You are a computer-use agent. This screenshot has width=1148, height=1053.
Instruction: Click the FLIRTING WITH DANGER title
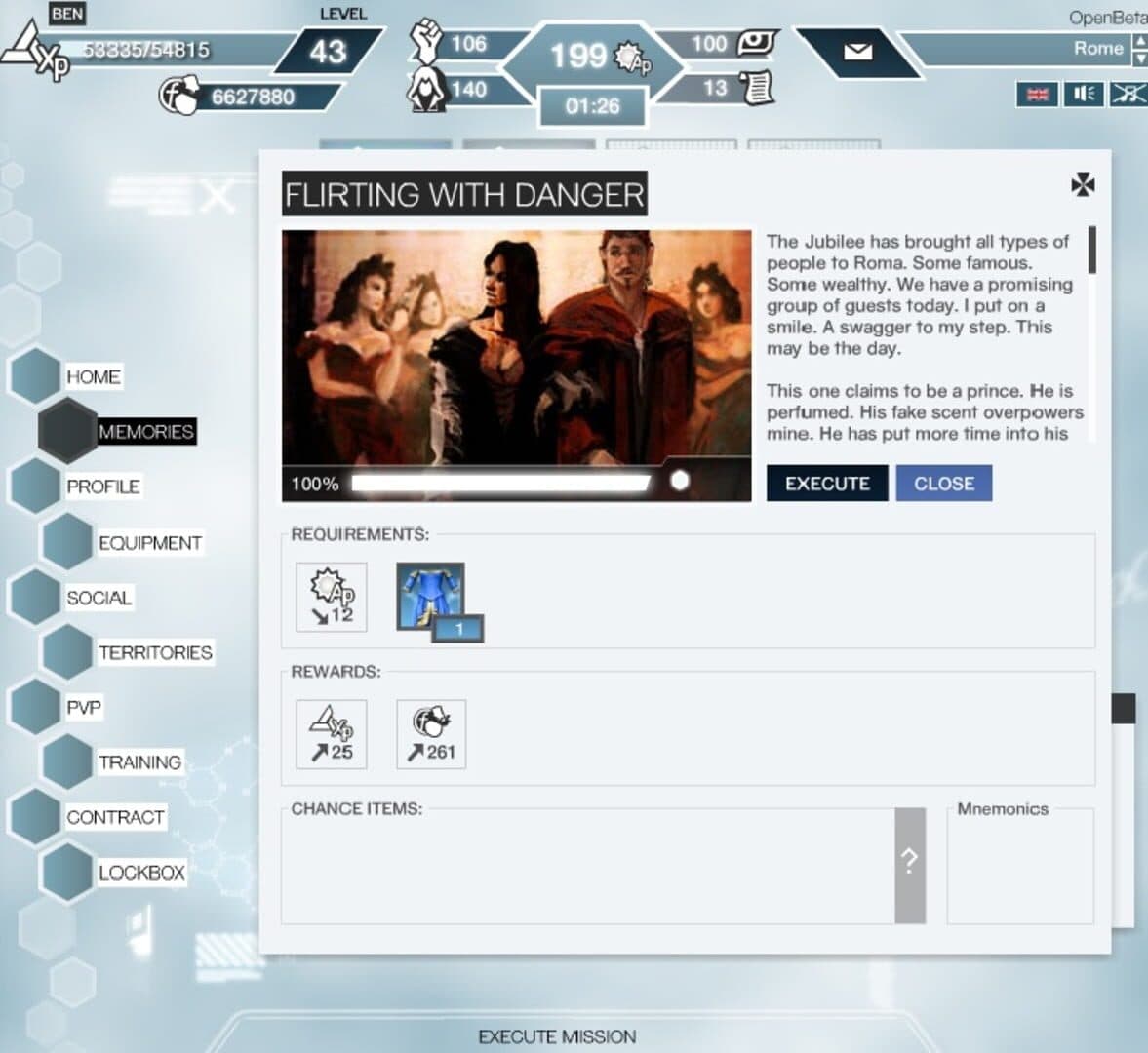click(x=464, y=195)
